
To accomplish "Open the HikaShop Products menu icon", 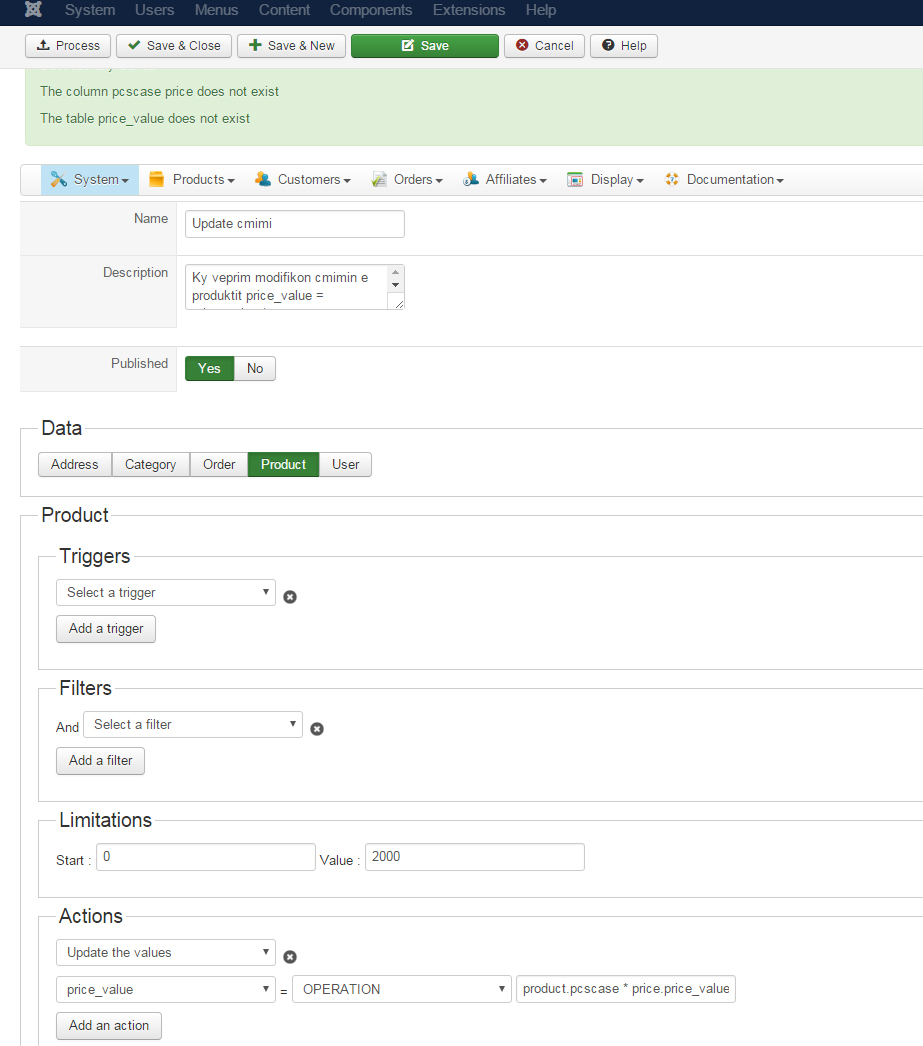I will coord(156,180).
